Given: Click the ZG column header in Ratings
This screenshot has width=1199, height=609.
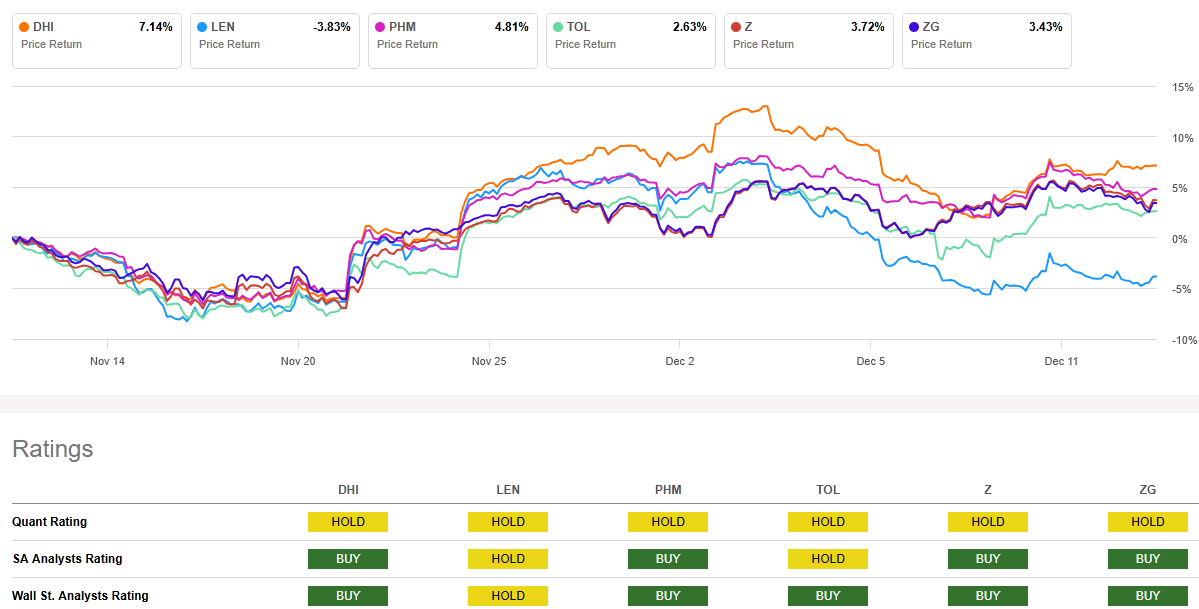Looking at the screenshot, I should pyautogui.click(x=1148, y=490).
